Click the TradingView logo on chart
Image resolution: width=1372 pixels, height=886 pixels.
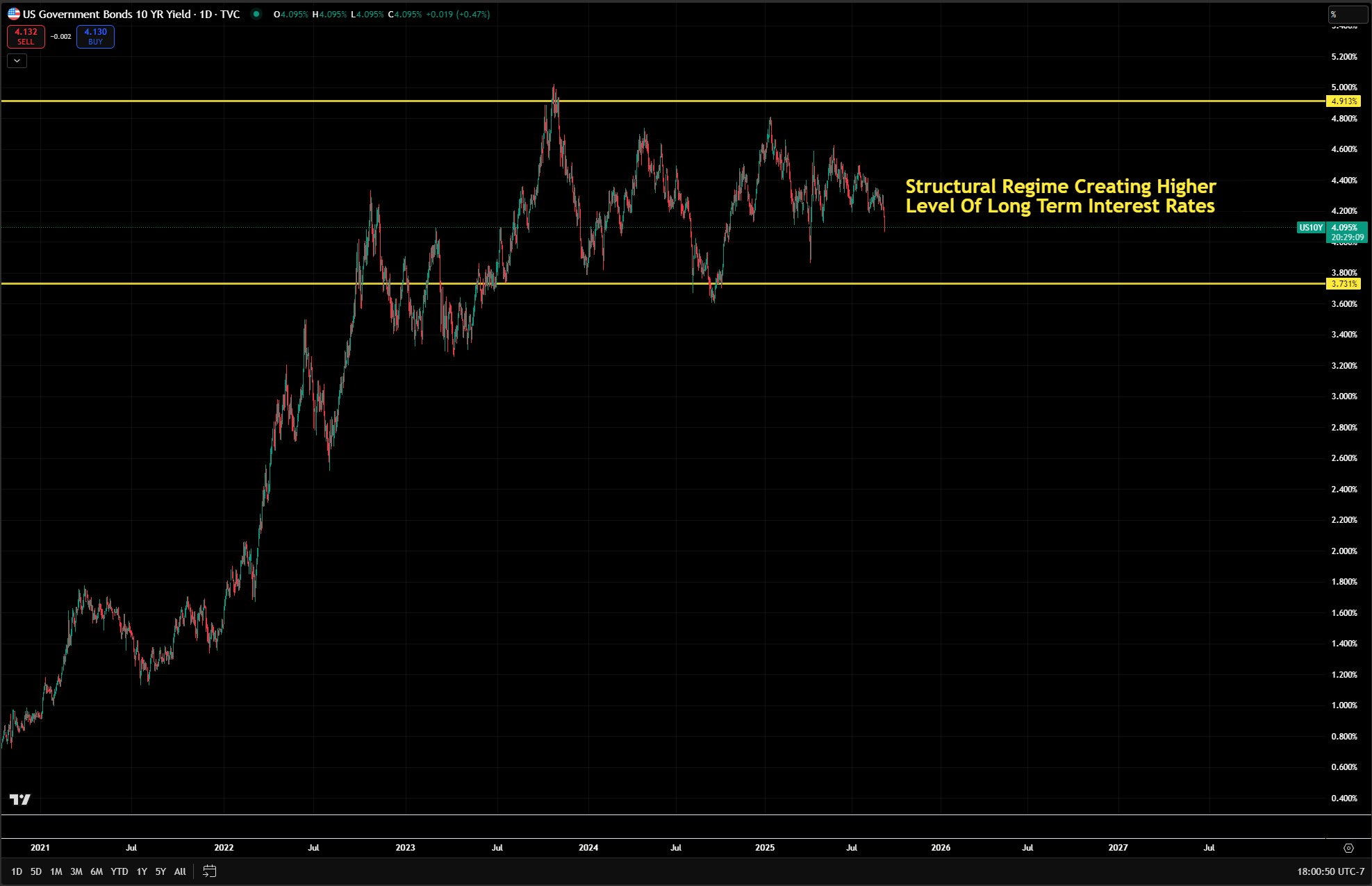click(x=20, y=800)
